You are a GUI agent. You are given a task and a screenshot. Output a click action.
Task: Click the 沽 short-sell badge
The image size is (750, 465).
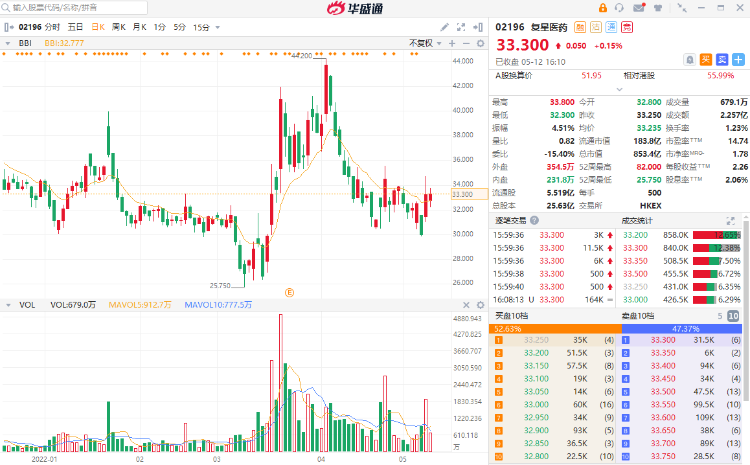click(596, 27)
